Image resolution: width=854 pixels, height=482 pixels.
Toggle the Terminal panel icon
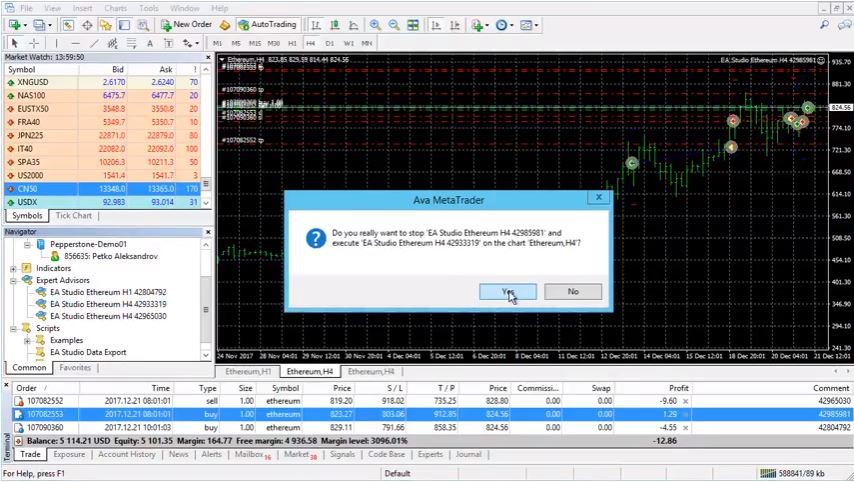pos(124,25)
